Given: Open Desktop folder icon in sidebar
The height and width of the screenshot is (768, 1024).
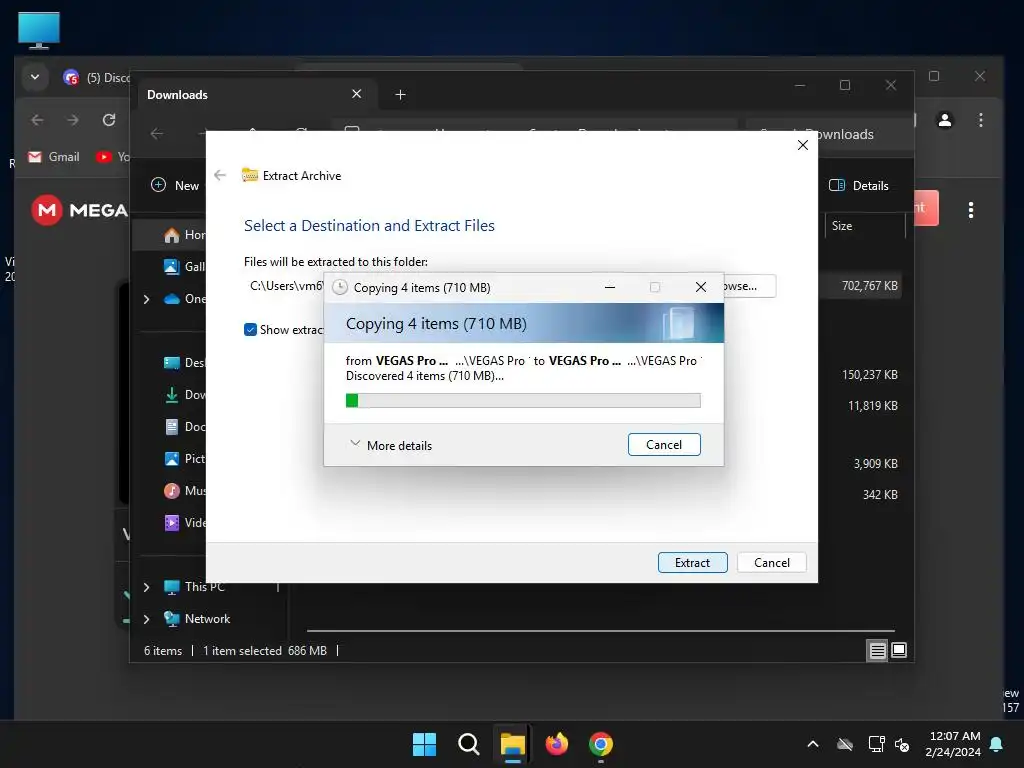Looking at the screenshot, I should (x=172, y=363).
